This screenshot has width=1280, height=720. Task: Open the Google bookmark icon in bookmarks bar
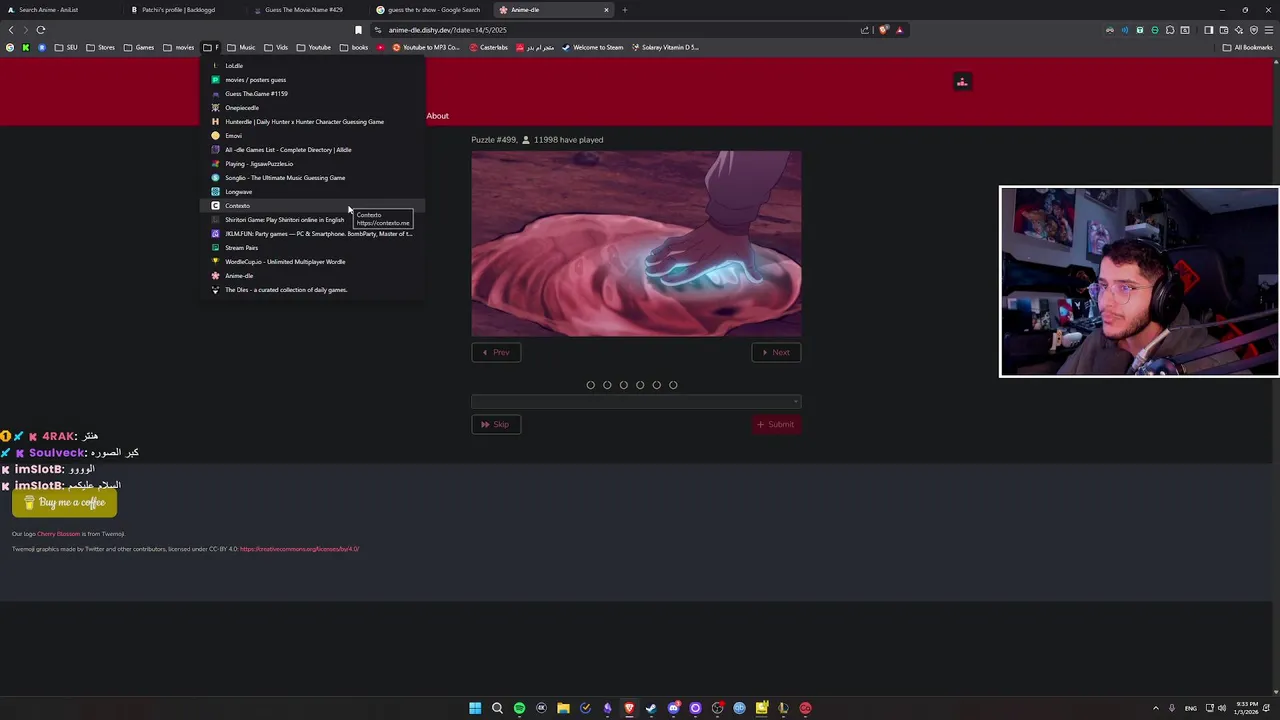pyautogui.click(x=10, y=47)
